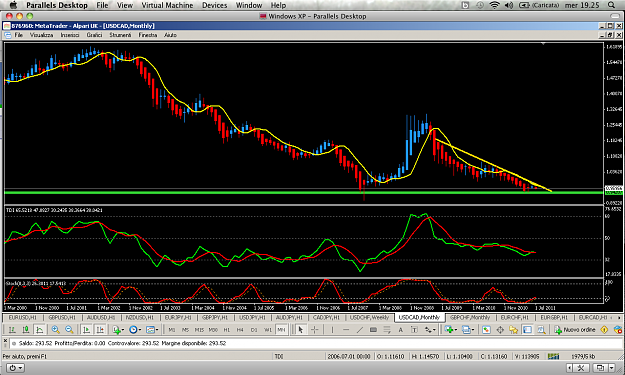625x375 pixels.
Task: Toggle the Terminal panel
Action: coord(527,330)
